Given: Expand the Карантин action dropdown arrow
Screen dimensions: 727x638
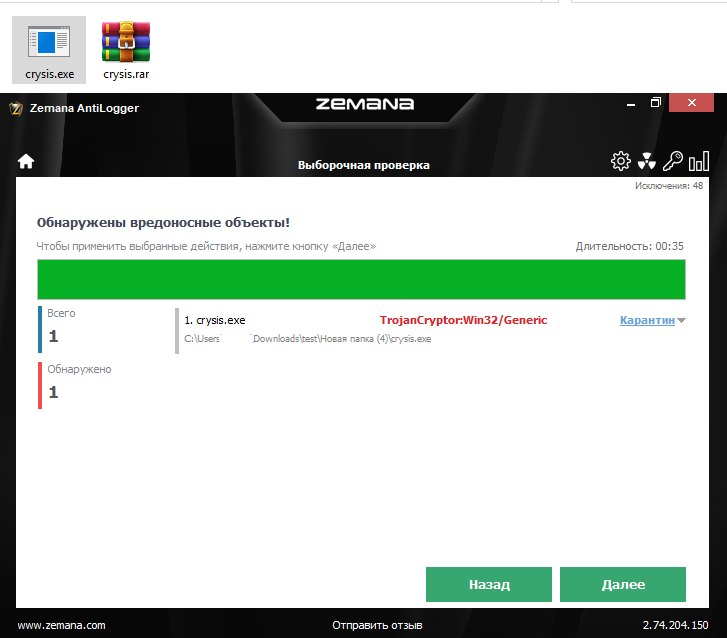Looking at the screenshot, I should [681, 320].
